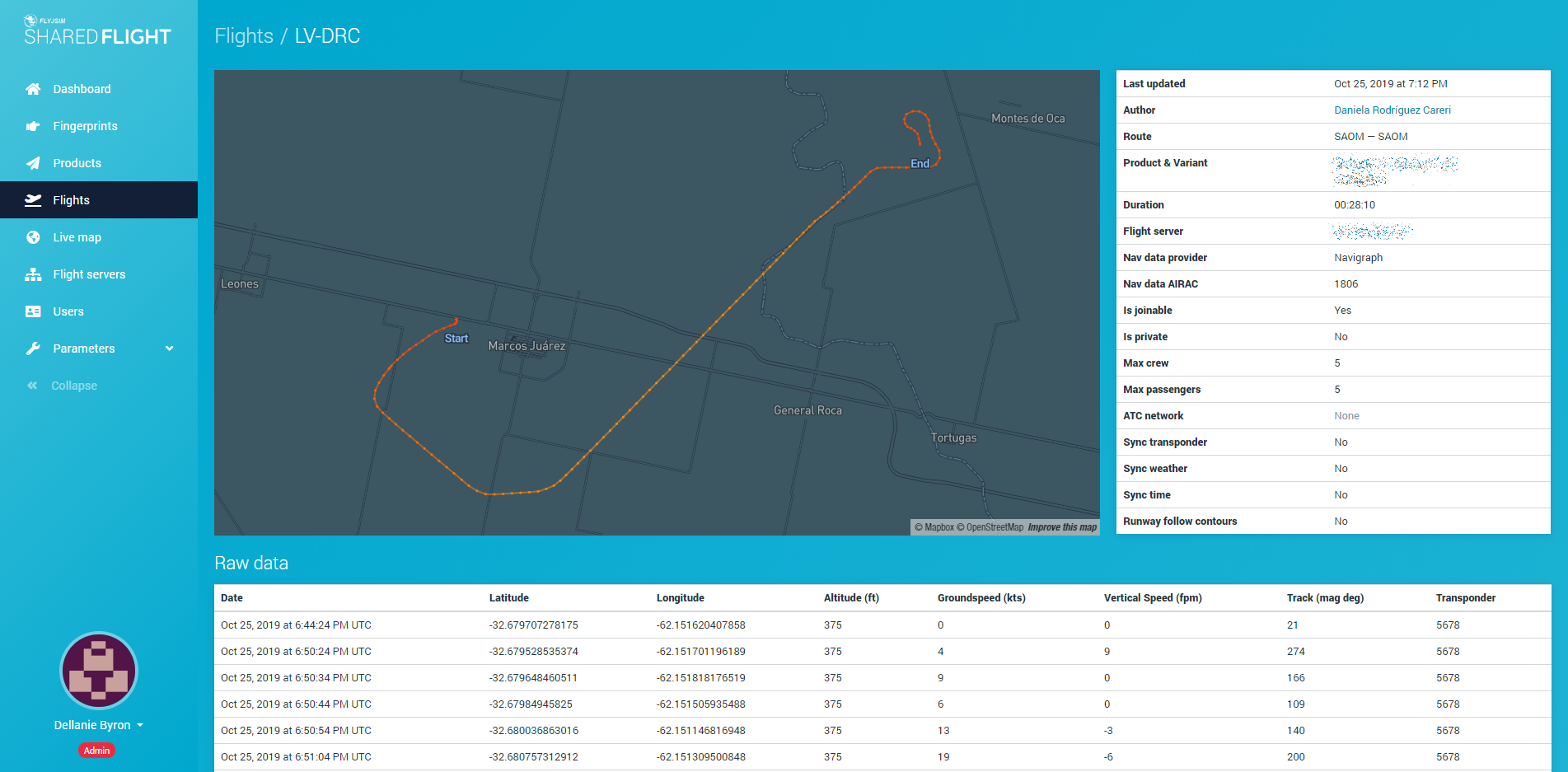Image resolution: width=1568 pixels, height=772 pixels.
Task: Go back via Flights breadcrumb
Action: 244,36
